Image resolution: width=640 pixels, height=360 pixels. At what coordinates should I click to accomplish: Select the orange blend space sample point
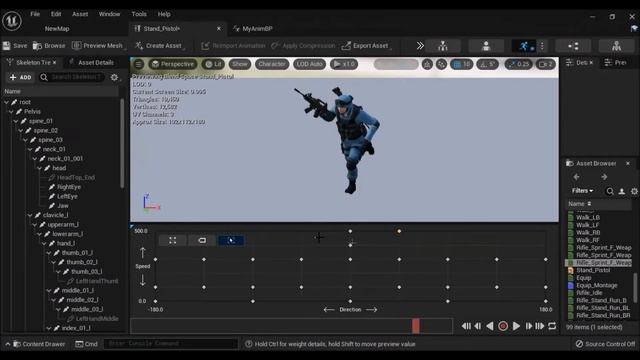399,231
